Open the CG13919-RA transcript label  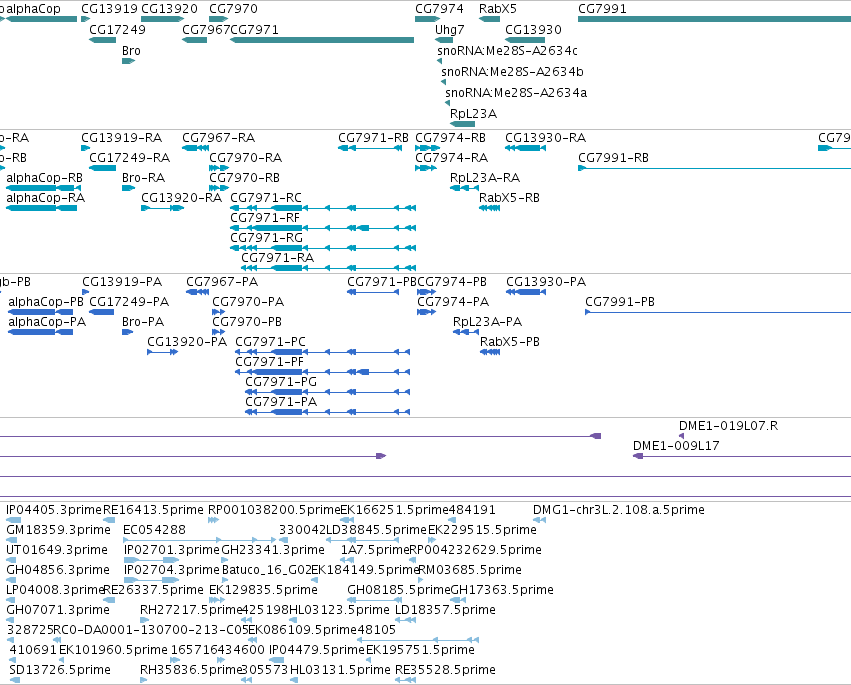click(x=122, y=137)
